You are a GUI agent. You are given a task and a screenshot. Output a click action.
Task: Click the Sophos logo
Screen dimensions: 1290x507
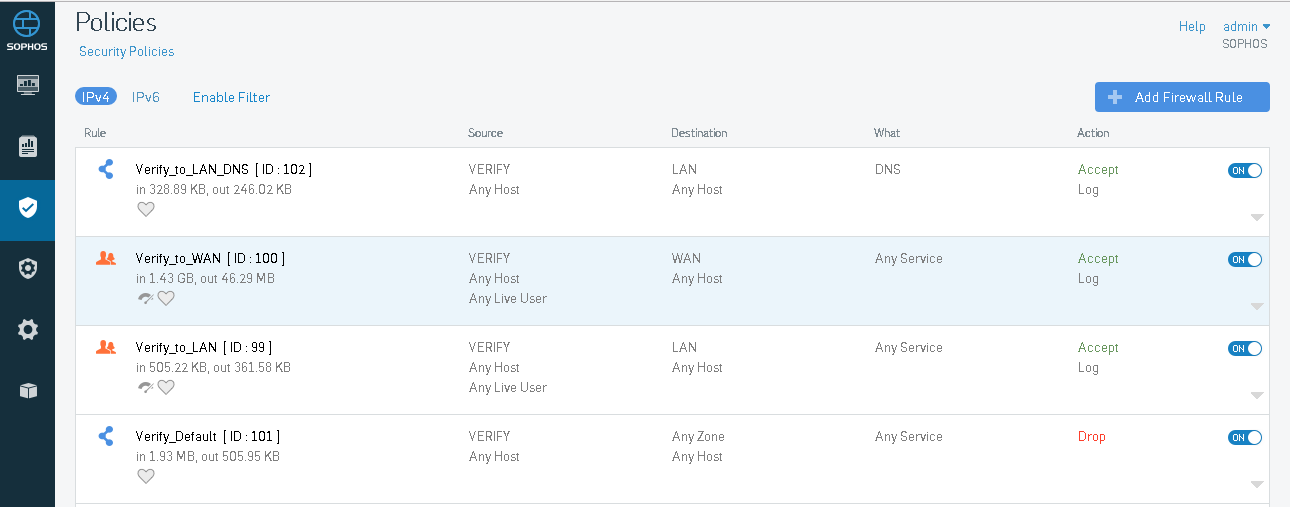click(27, 30)
